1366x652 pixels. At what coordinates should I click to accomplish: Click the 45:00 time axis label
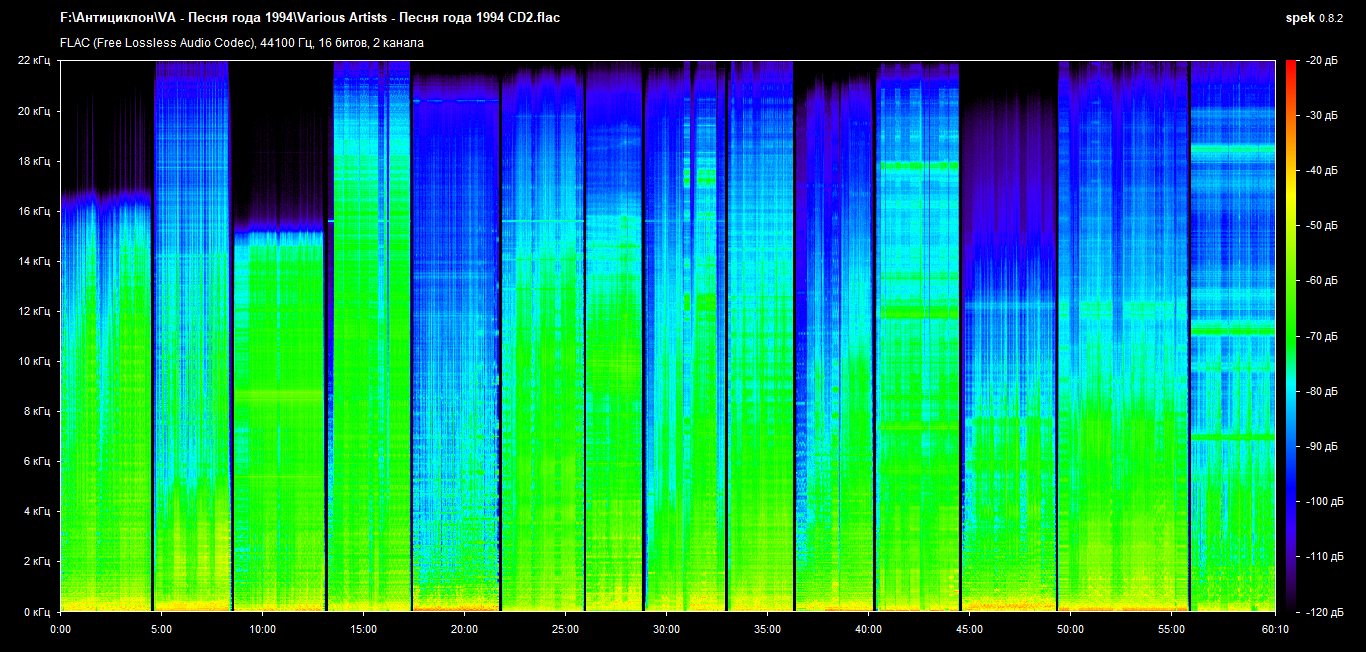tap(969, 629)
